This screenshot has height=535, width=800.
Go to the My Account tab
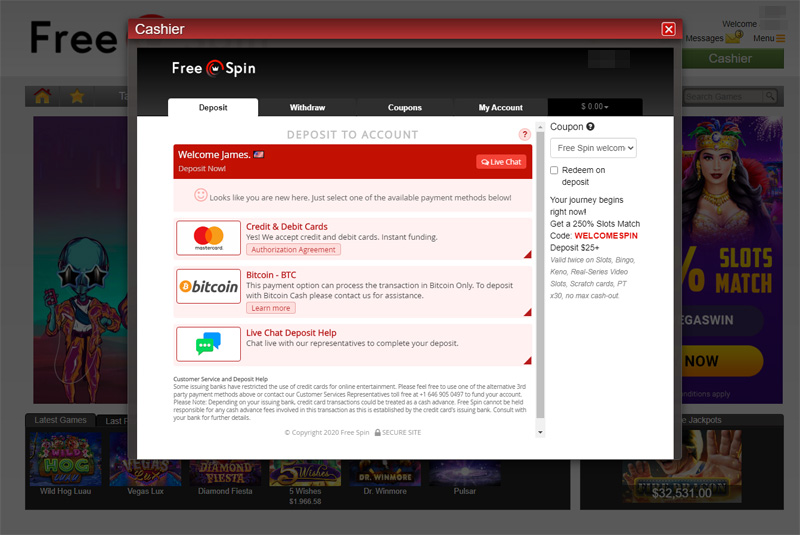(501, 107)
